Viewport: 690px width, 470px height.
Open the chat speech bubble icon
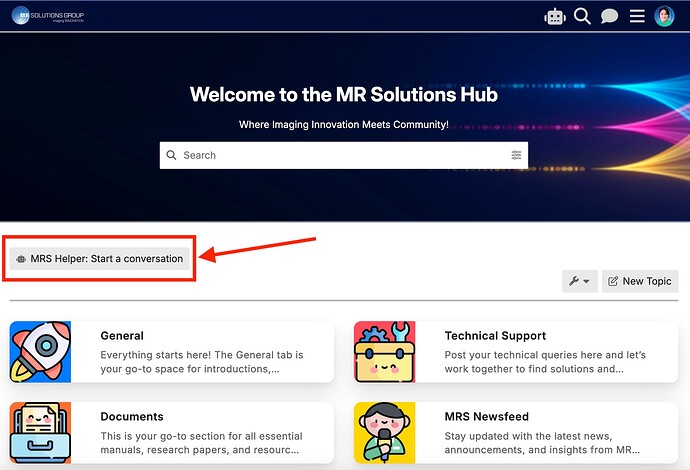click(609, 16)
